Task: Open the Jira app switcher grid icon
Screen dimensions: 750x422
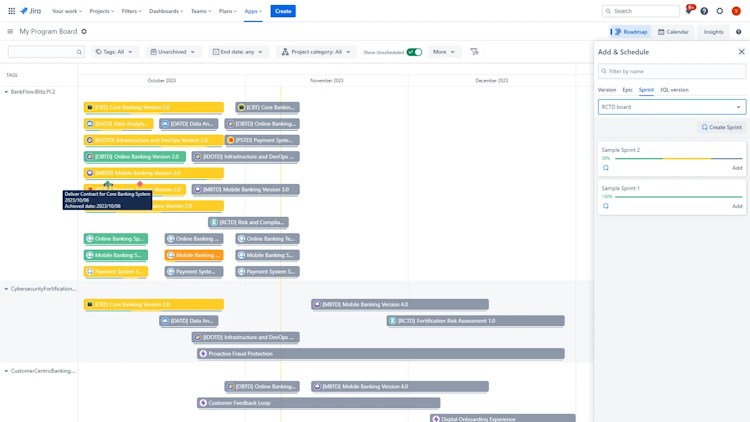Action: click(11, 11)
